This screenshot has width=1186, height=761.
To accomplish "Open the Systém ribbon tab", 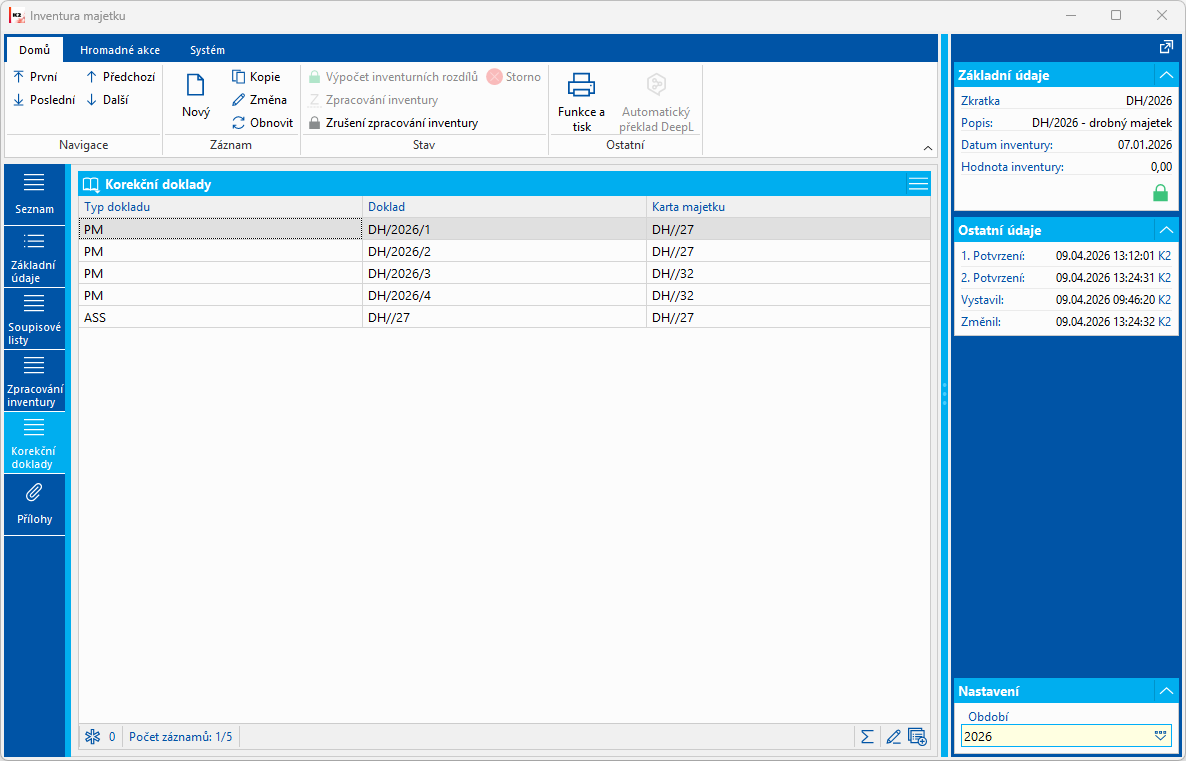I will [207, 50].
